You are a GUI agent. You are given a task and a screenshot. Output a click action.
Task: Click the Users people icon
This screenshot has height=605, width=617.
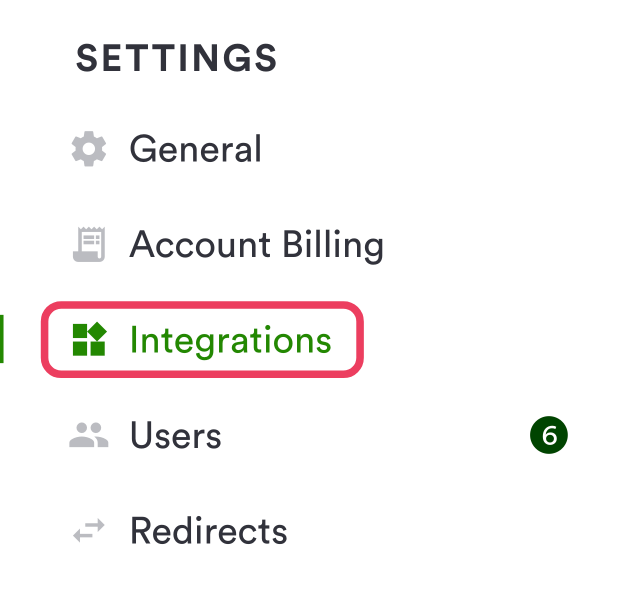88,435
